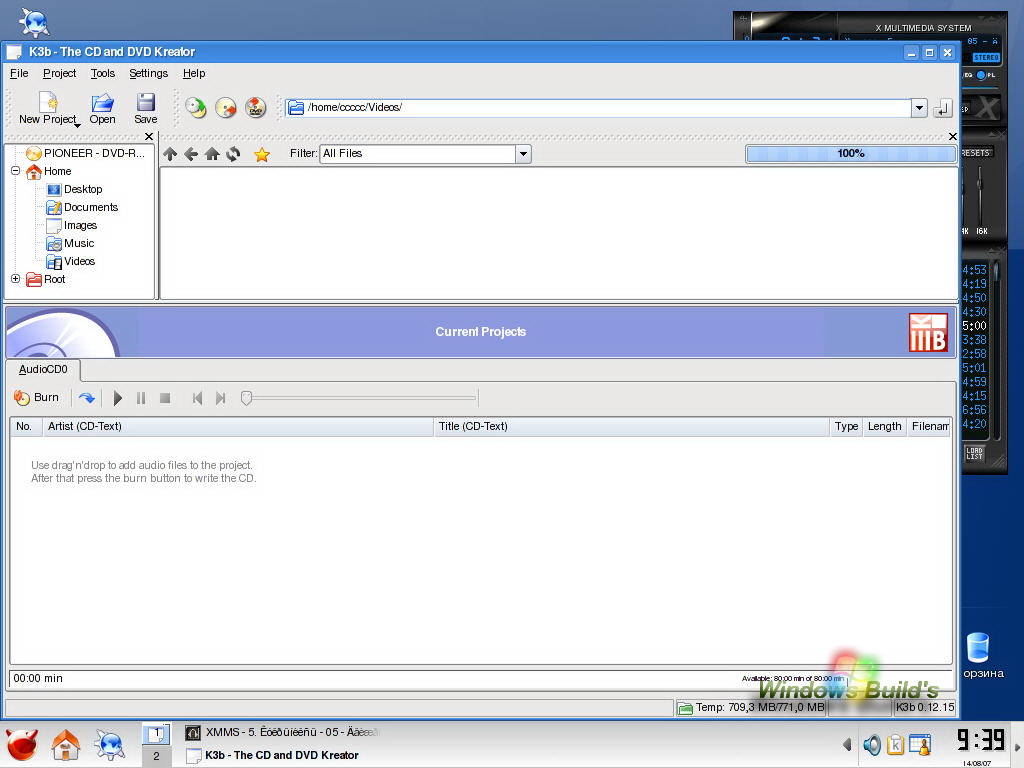The width and height of the screenshot is (1024, 768).
Task: Open the Tools menu
Action: (x=103, y=73)
